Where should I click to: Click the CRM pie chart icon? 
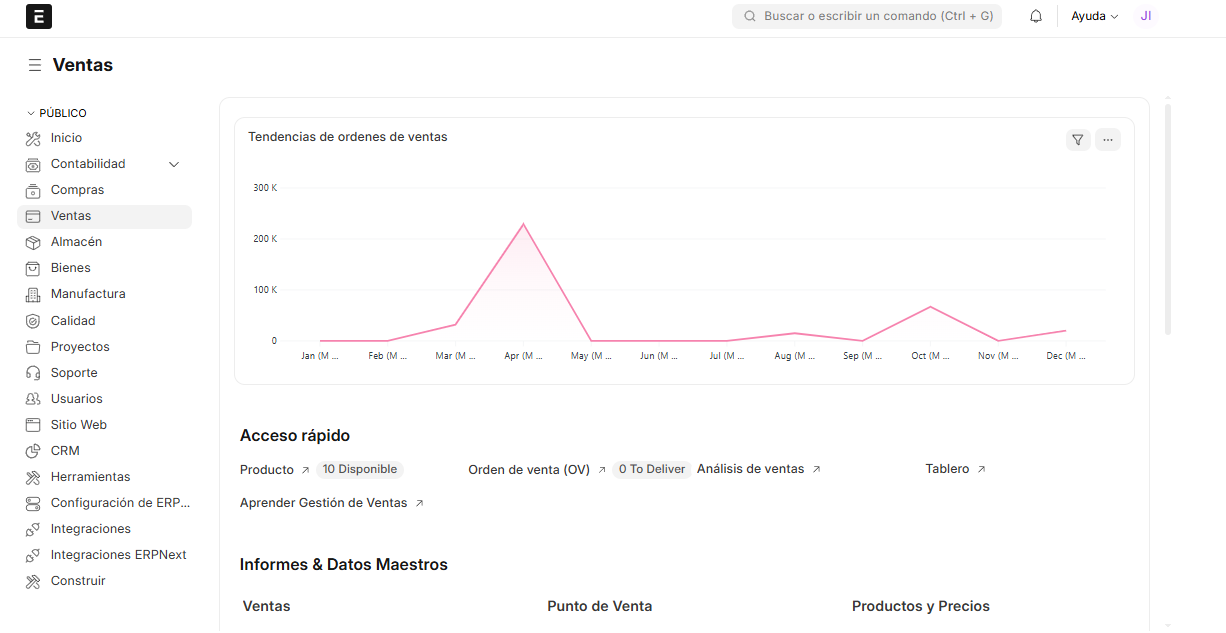(x=33, y=451)
